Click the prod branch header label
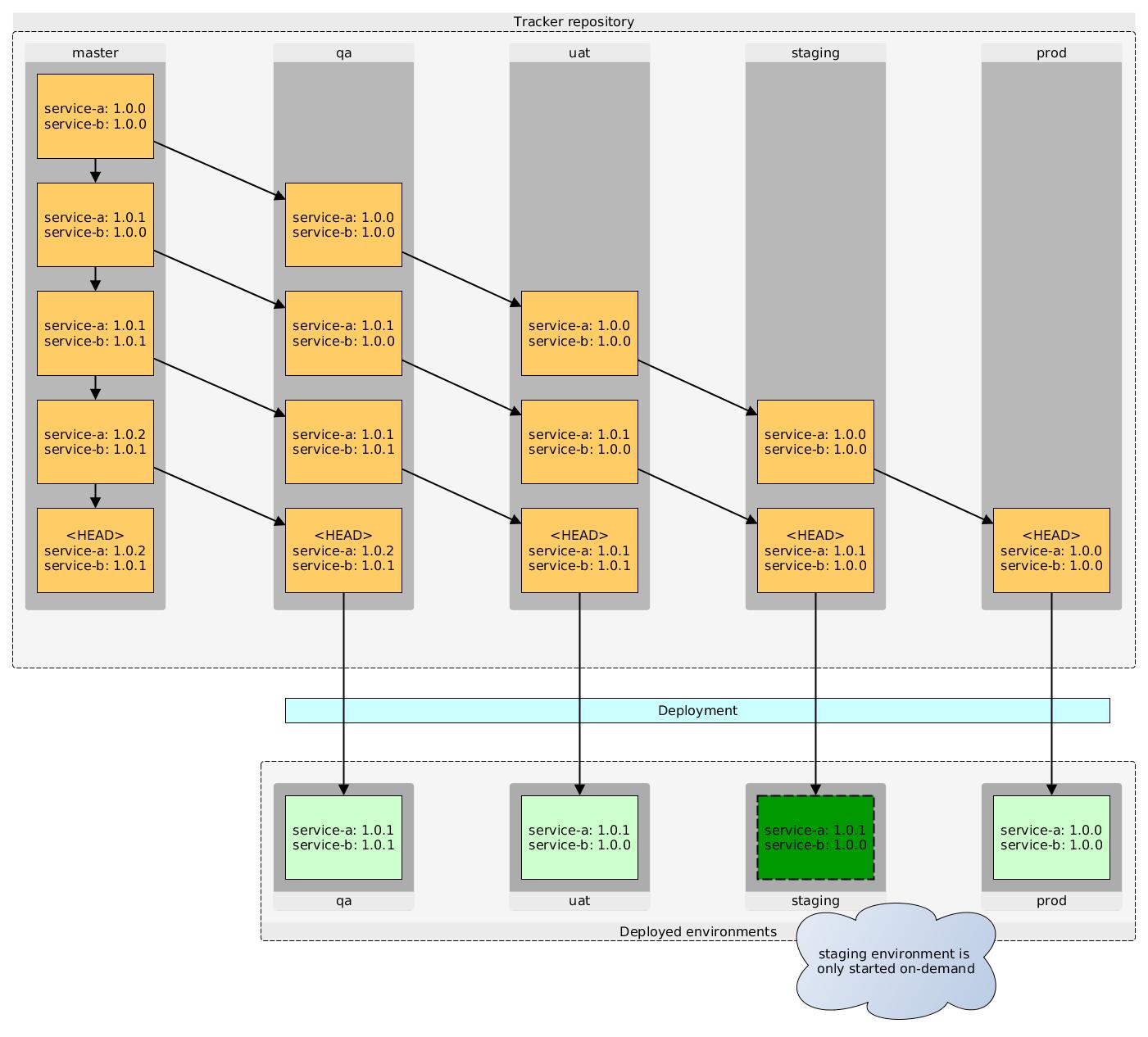Image resolution: width=1148 pixels, height=1037 pixels. (1051, 52)
